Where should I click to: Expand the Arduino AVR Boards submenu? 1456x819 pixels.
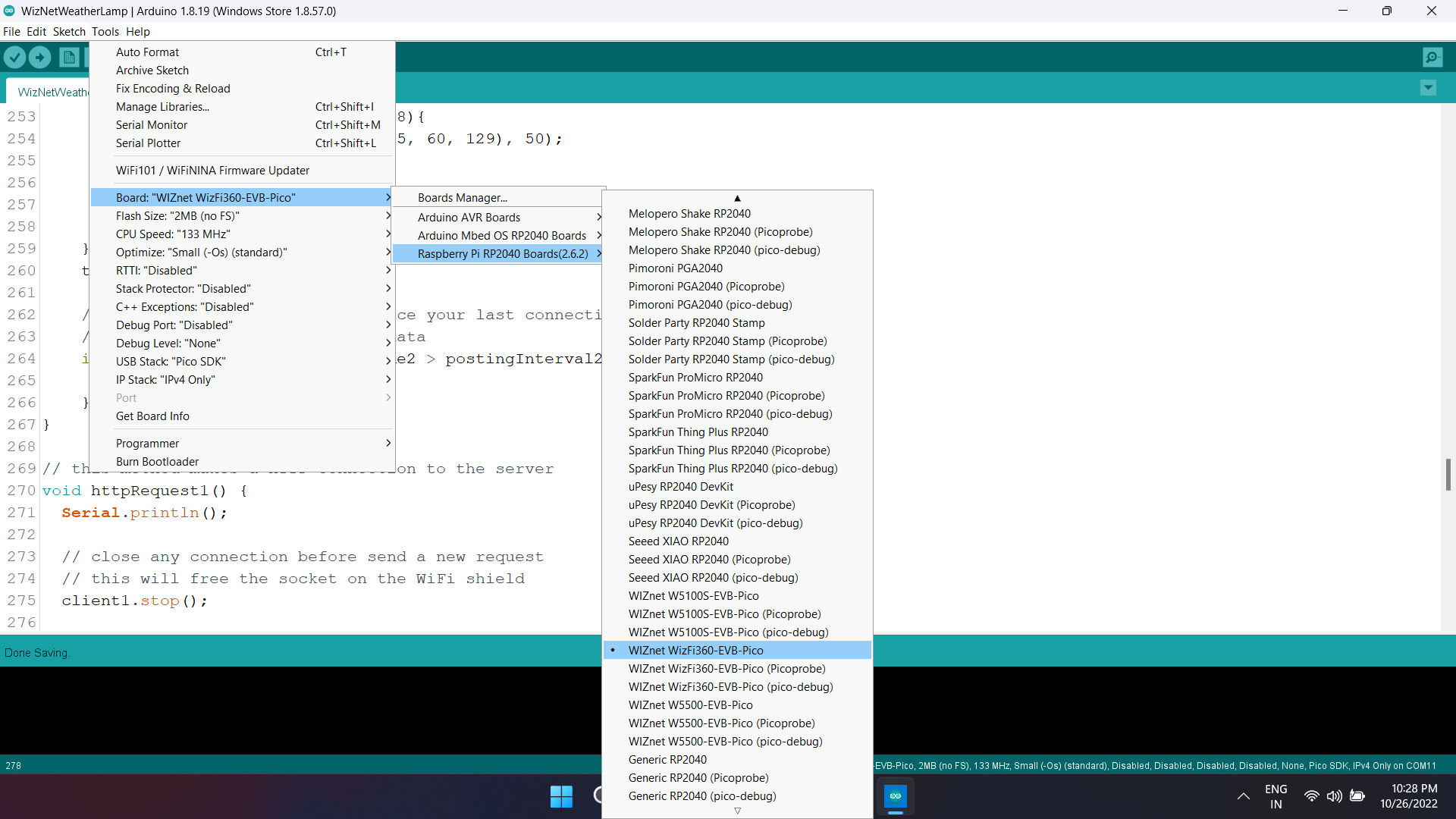469,218
